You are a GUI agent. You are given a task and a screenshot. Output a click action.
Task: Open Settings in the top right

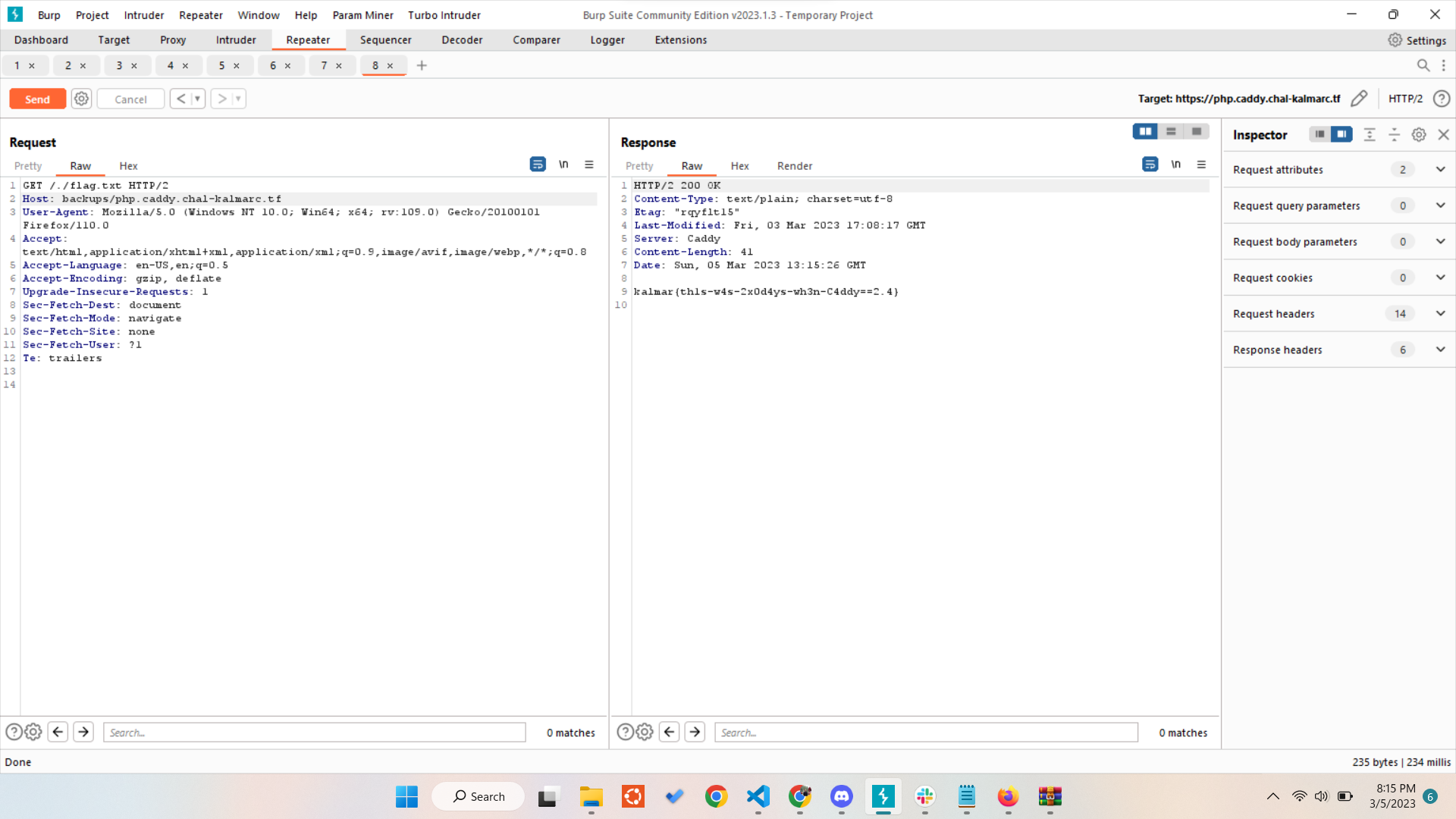(x=1417, y=40)
